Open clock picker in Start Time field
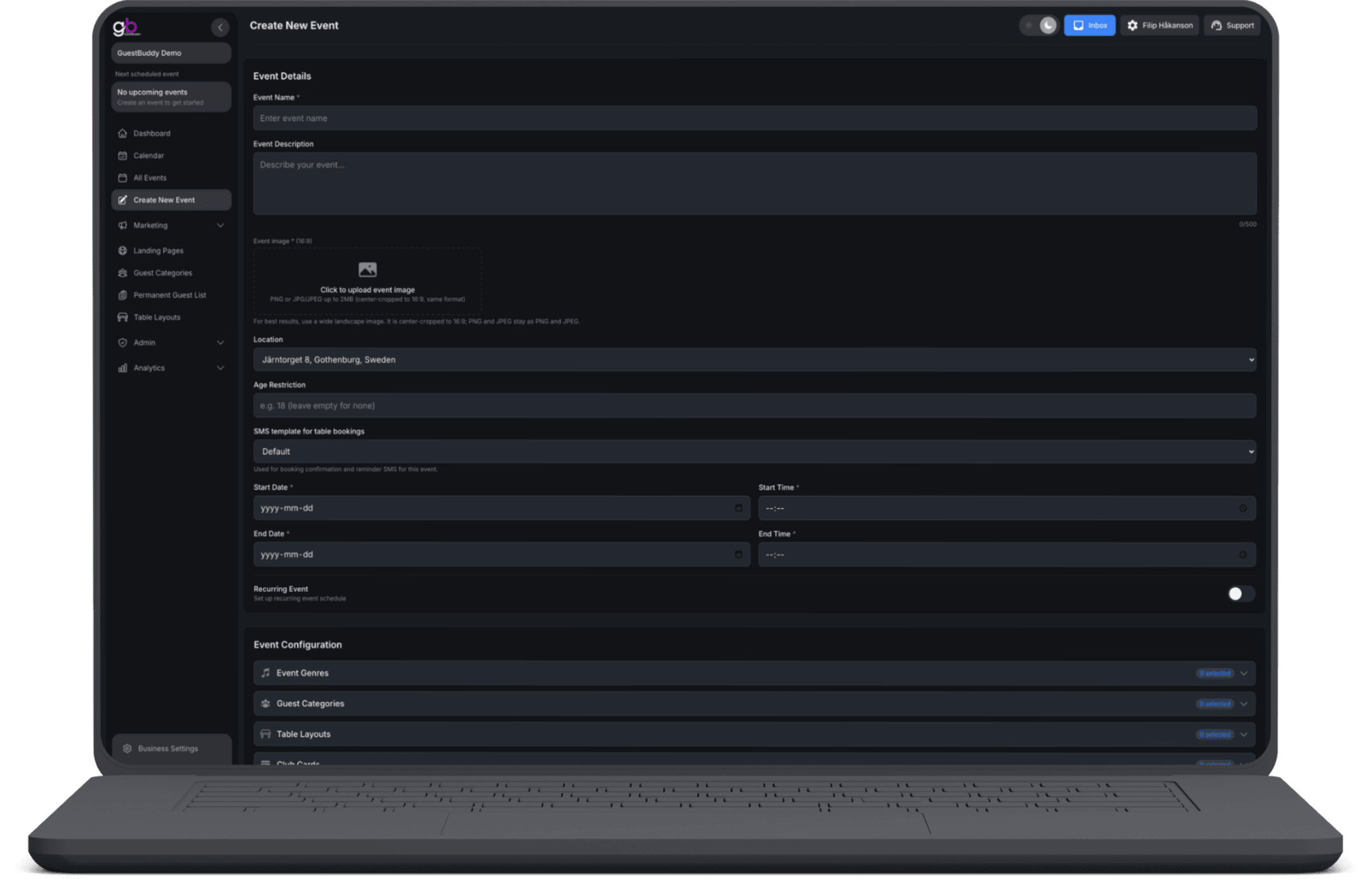The height and width of the screenshot is (884, 1372). 1243,509
